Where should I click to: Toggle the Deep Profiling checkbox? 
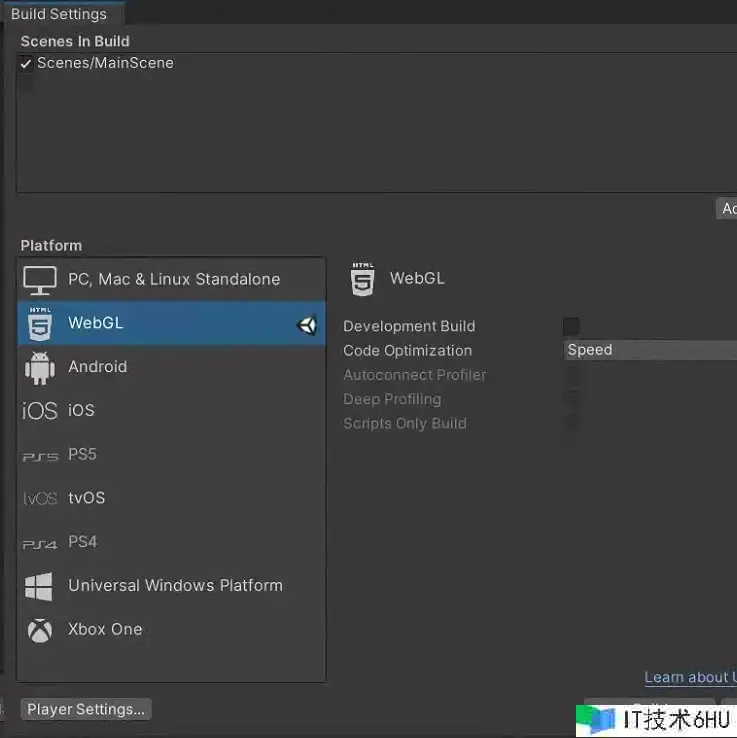point(571,400)
